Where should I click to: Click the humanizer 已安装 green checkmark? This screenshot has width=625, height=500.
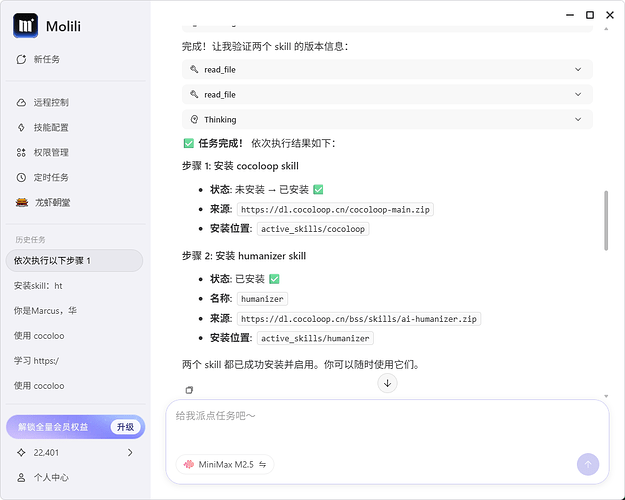(x=274, y=279)
